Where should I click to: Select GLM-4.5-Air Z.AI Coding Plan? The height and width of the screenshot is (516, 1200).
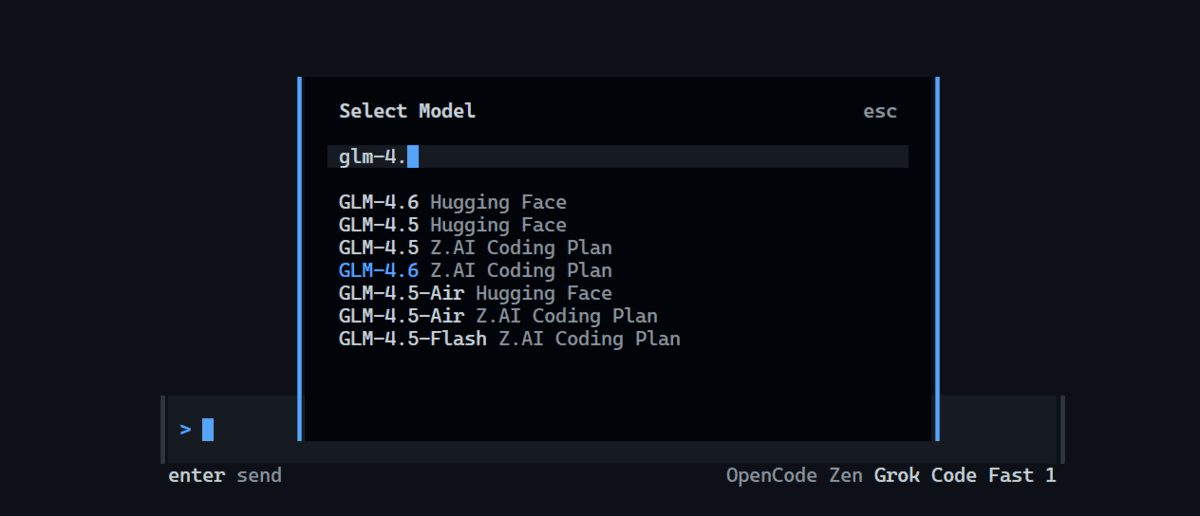point(498,317)
